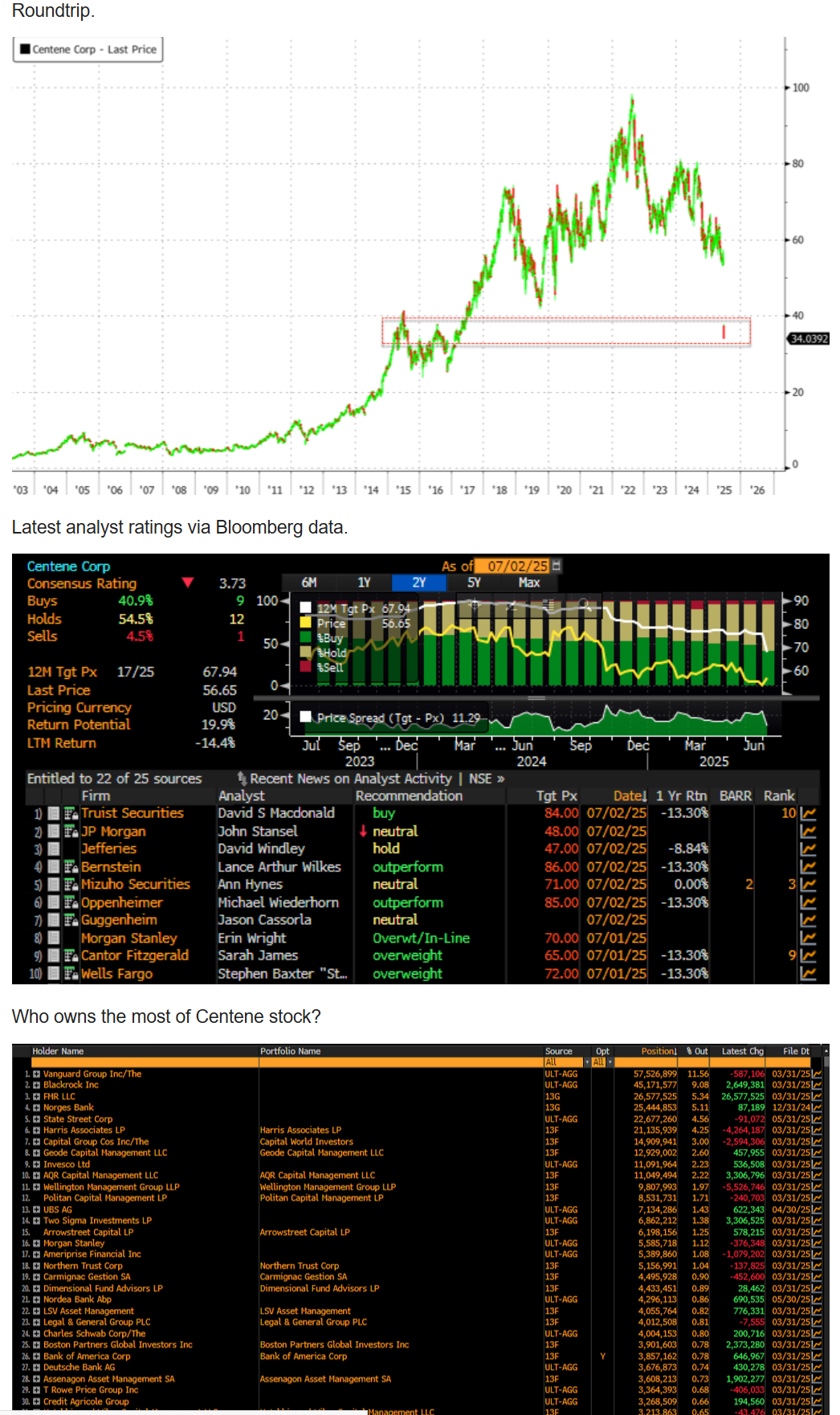Tick the checkbox on JP Morgan row
Viewport: 840px width, 1415px height.
54,831
